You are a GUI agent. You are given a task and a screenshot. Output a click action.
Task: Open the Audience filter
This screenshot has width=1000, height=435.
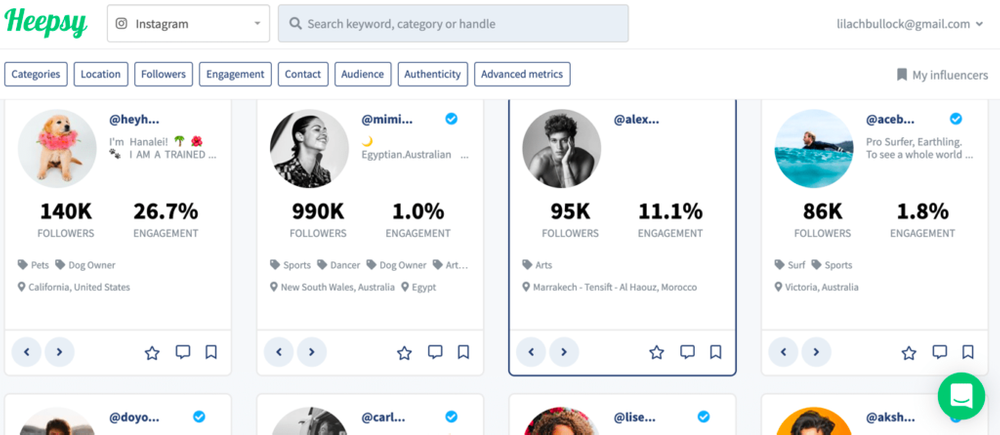pos(363,74)
